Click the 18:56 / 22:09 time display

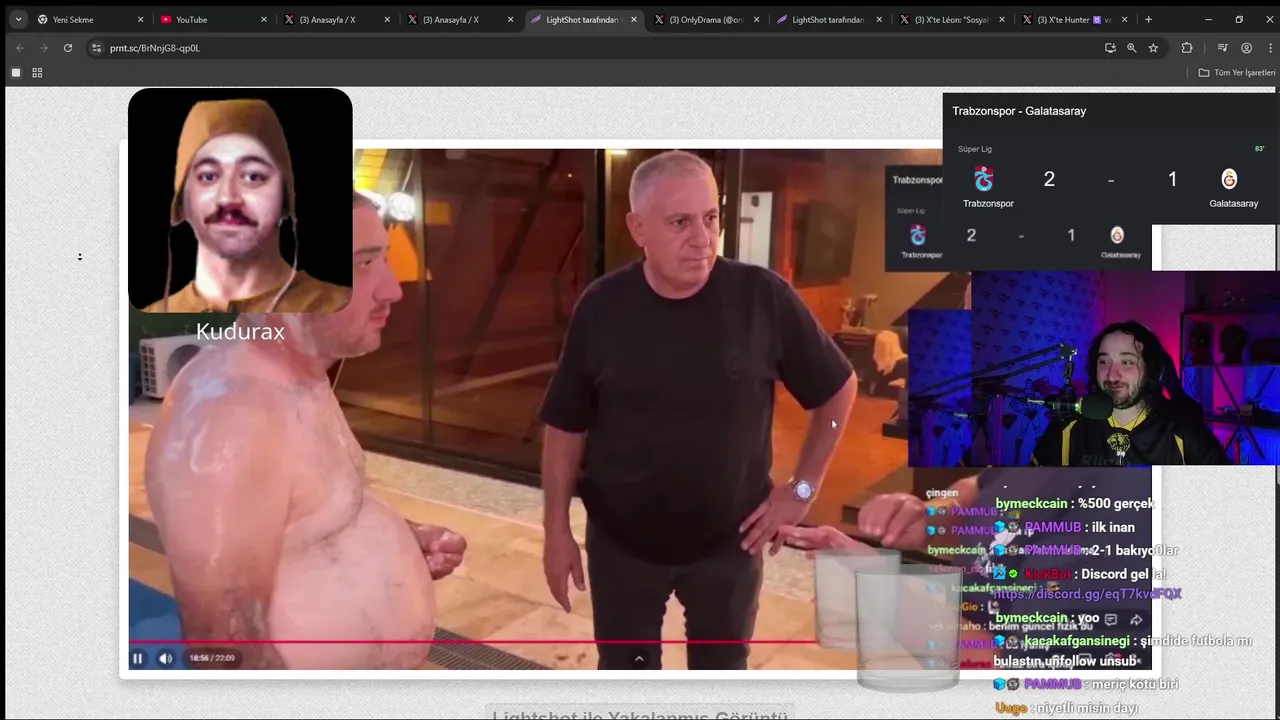[212, 658]
